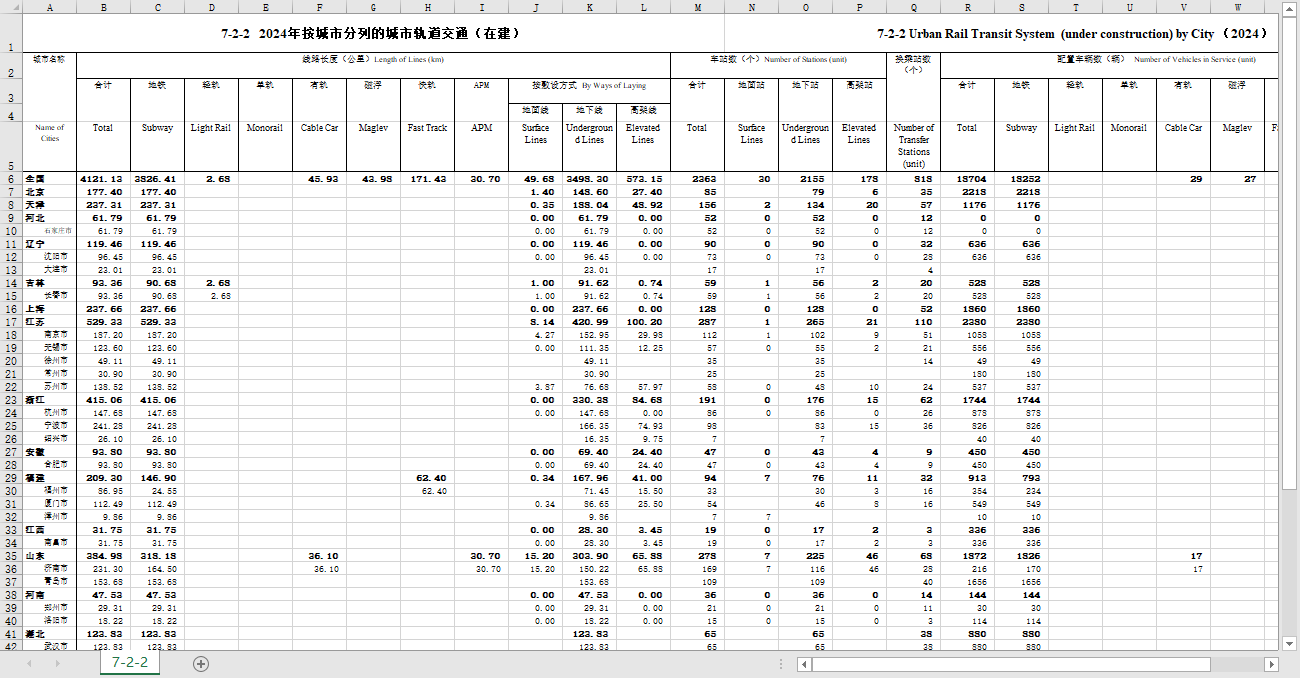Select column D header
1300x678 pixels.
[x=212, y=7]
